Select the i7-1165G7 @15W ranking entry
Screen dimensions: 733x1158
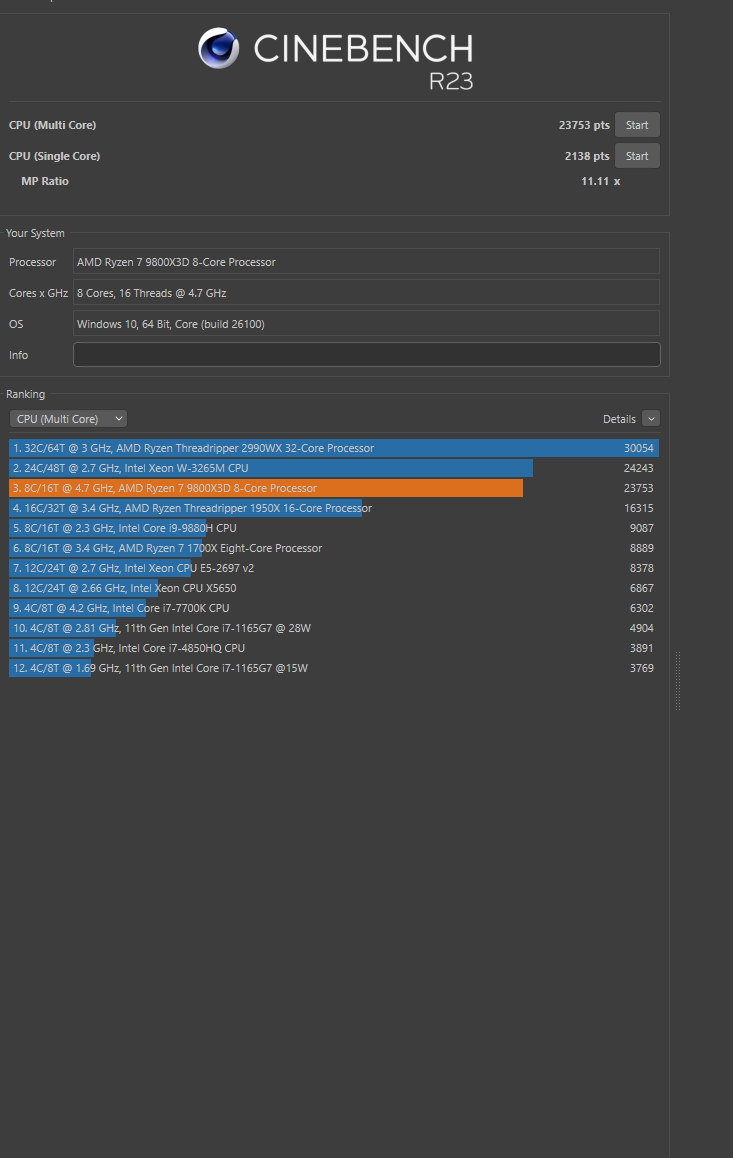pos(333,668)
